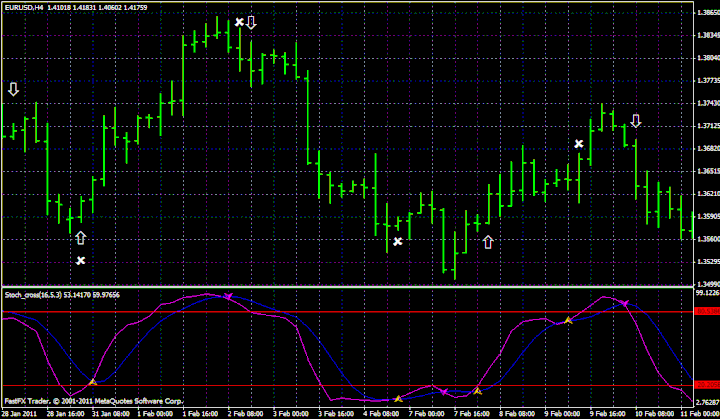The width and height of the screenshot is (720, 419).
Task: Select the up arrow below the 7 Feb 16:00 bars
Action: (x=488, y=242)
